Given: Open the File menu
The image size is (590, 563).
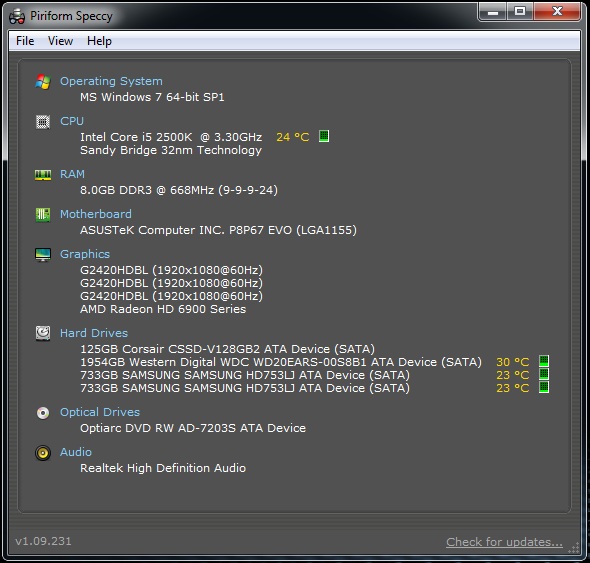Looking at the screenshot, I should 25,41.
